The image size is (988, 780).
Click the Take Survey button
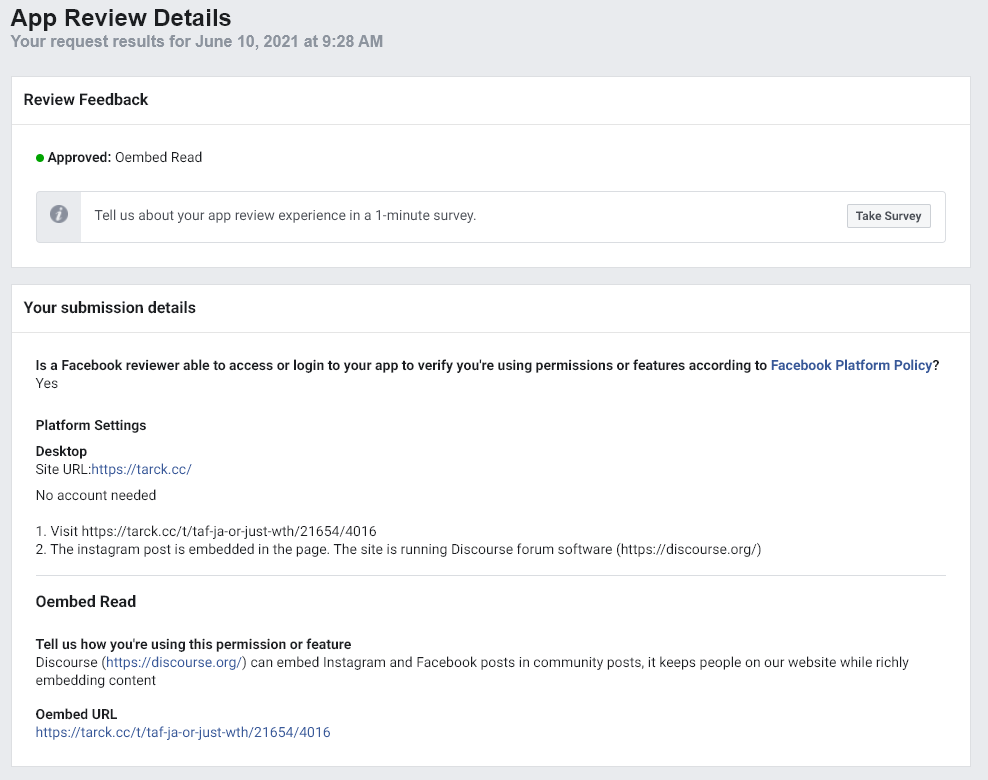(888, 216)
